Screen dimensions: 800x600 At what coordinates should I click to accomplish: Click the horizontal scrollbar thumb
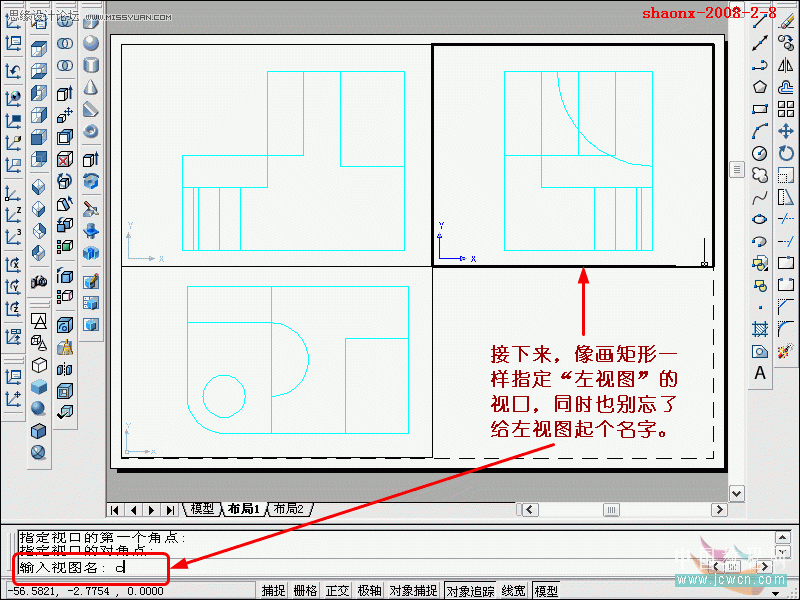click(611, 509)
